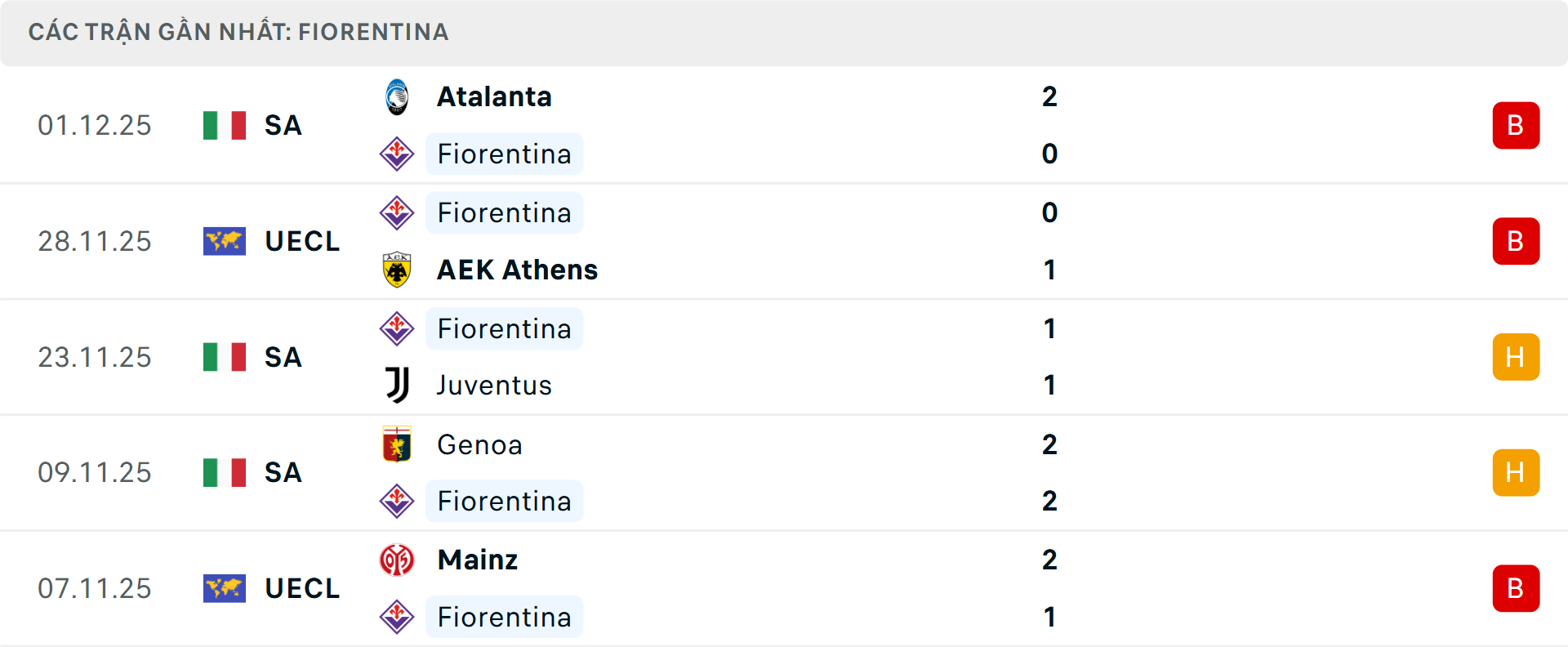Viewport: 1568px width, 647px height.
Task: Select the Fiorentina club logo
Action: point(398,154)
